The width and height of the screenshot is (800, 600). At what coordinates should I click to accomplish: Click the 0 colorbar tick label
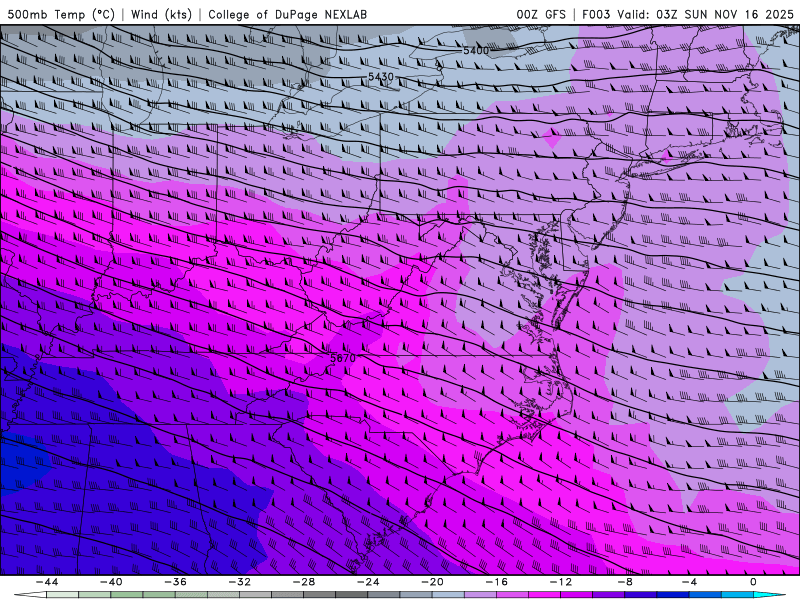[754, 582]
